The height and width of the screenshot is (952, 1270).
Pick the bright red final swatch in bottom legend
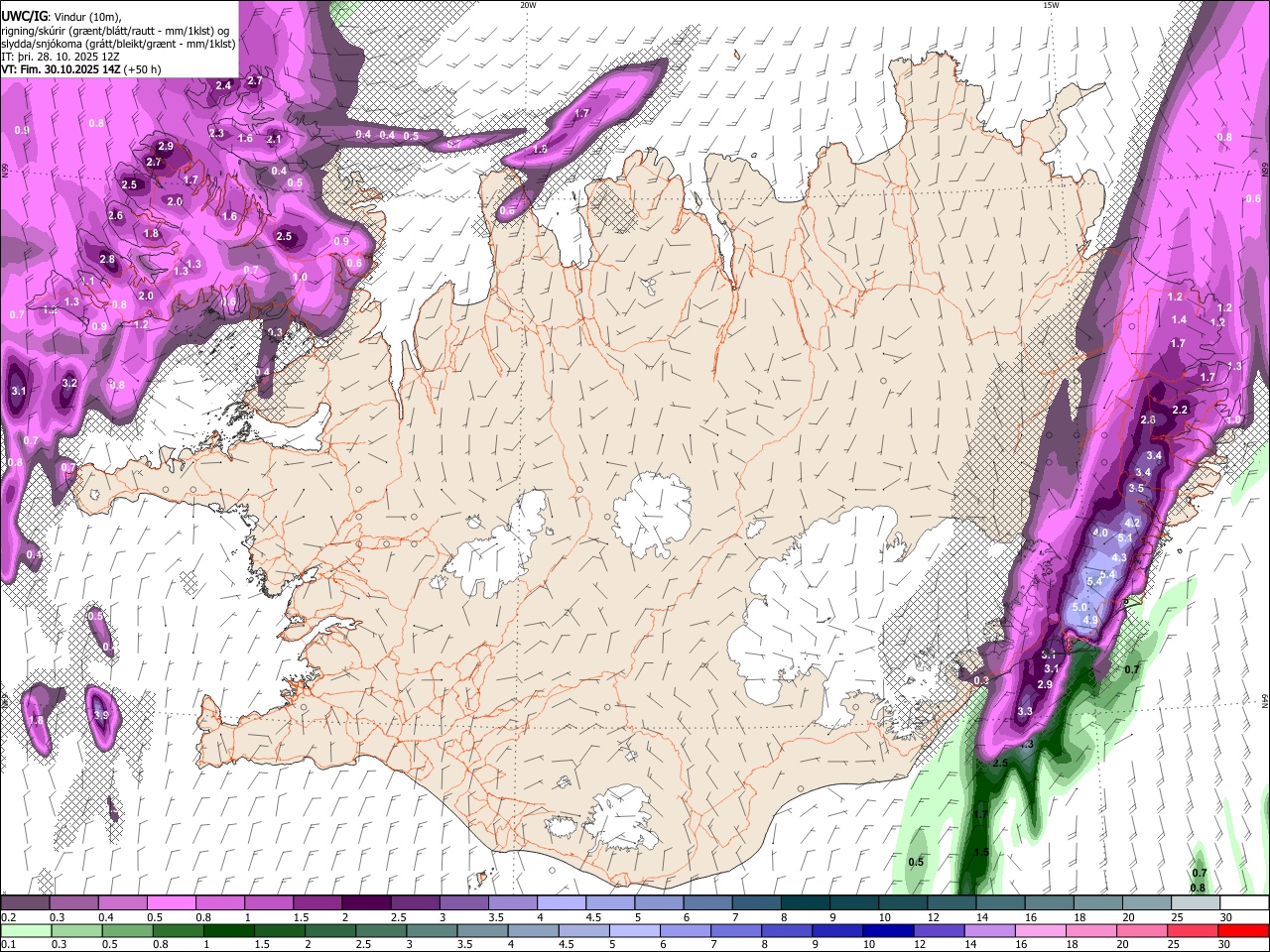[x=1243, y=930]
